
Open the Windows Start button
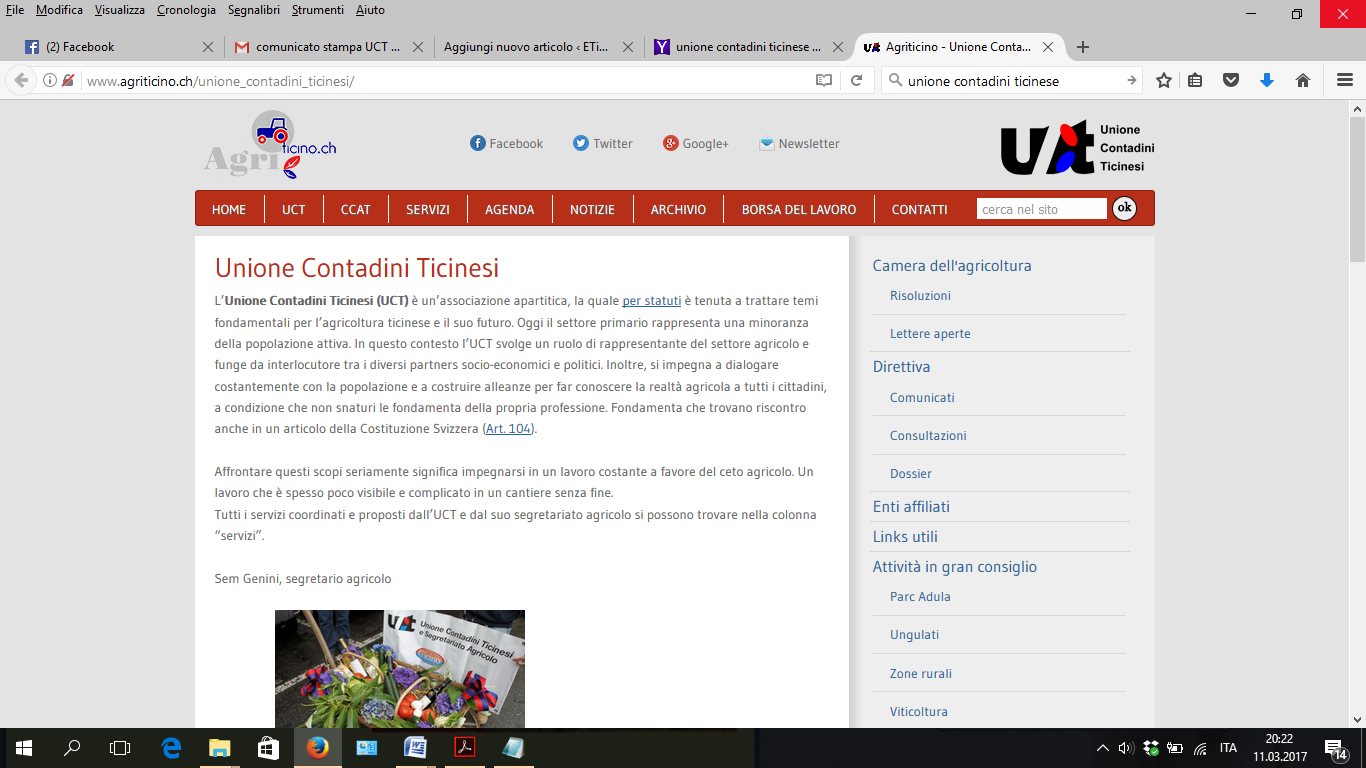(24, 747)
